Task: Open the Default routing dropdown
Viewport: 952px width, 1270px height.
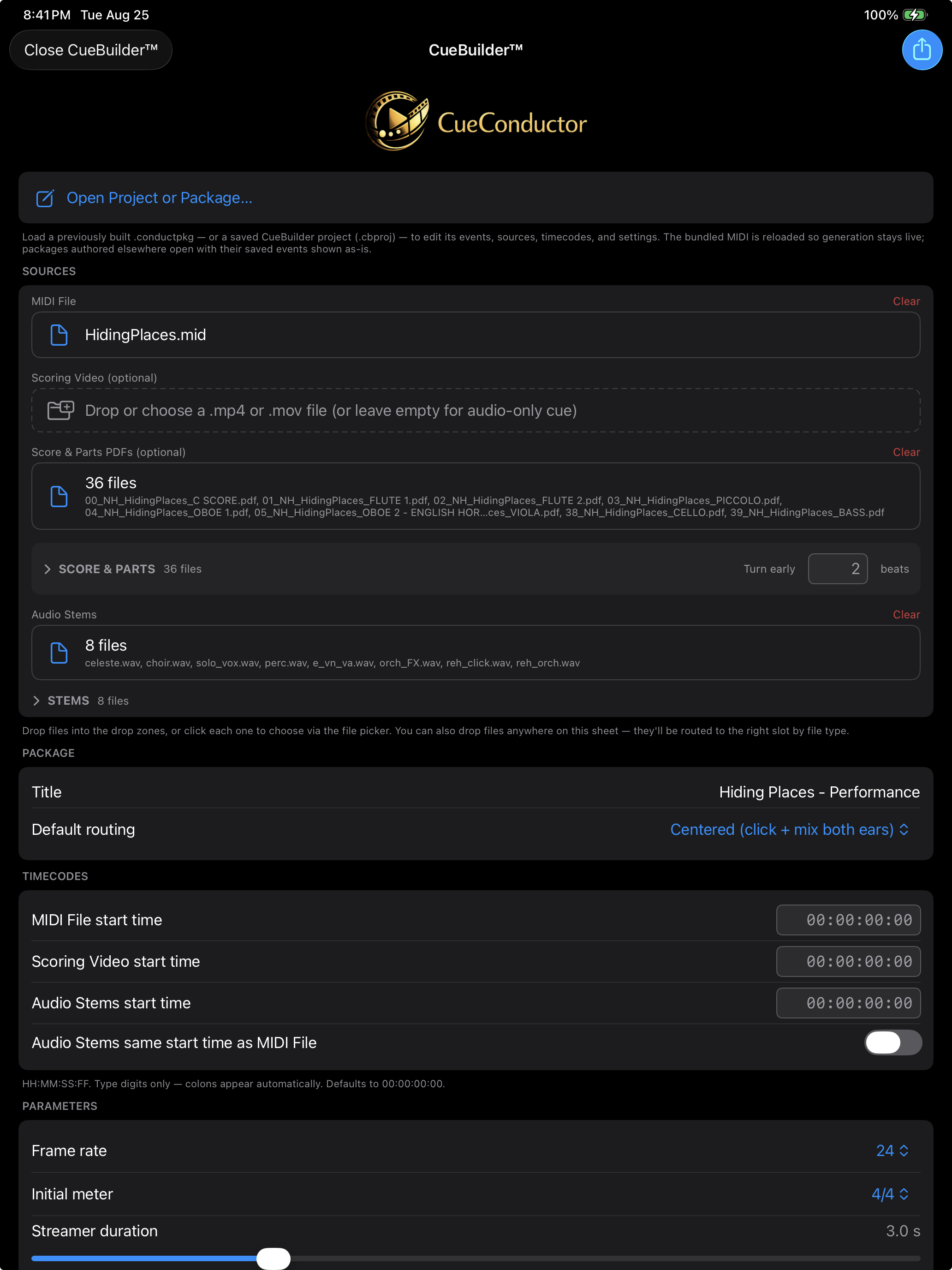Action: coord(789,830)
